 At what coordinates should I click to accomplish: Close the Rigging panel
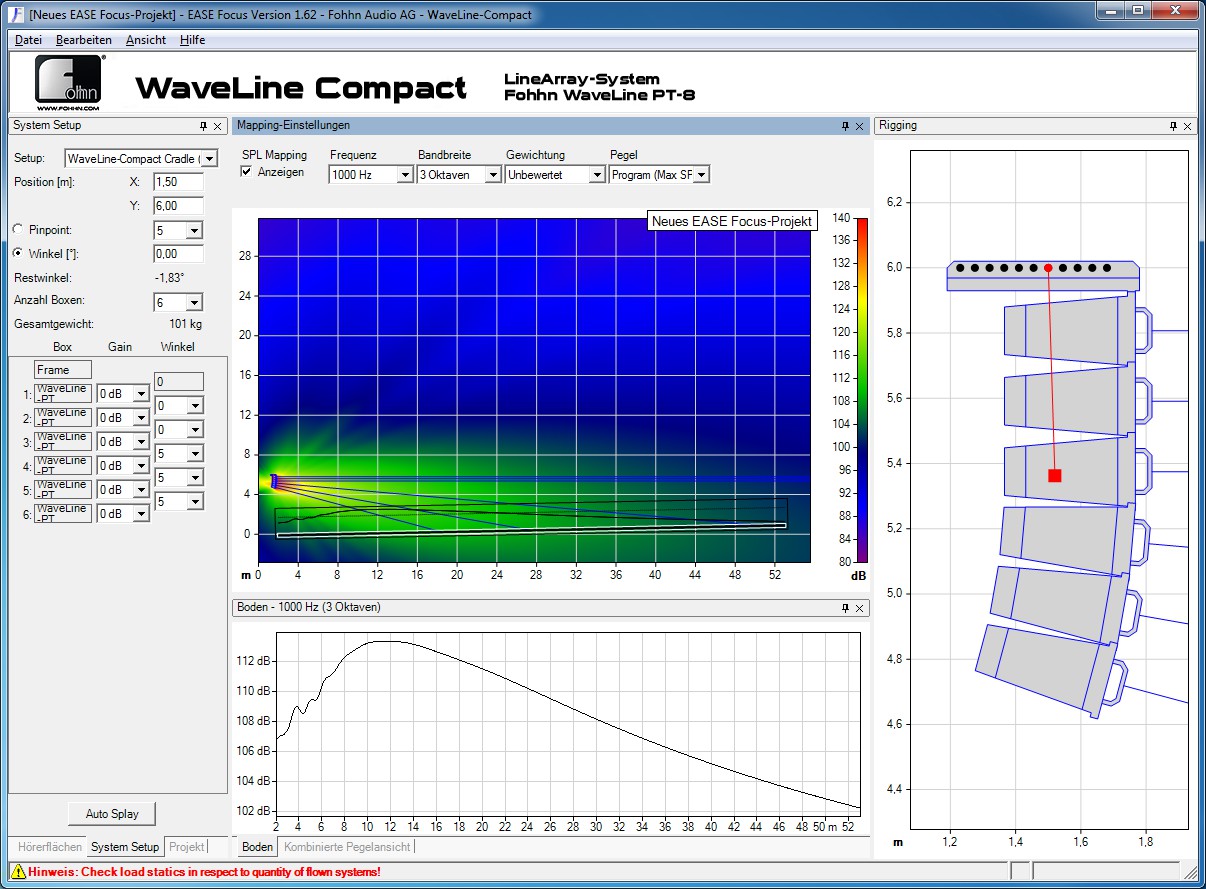[x=1188, y=126]
